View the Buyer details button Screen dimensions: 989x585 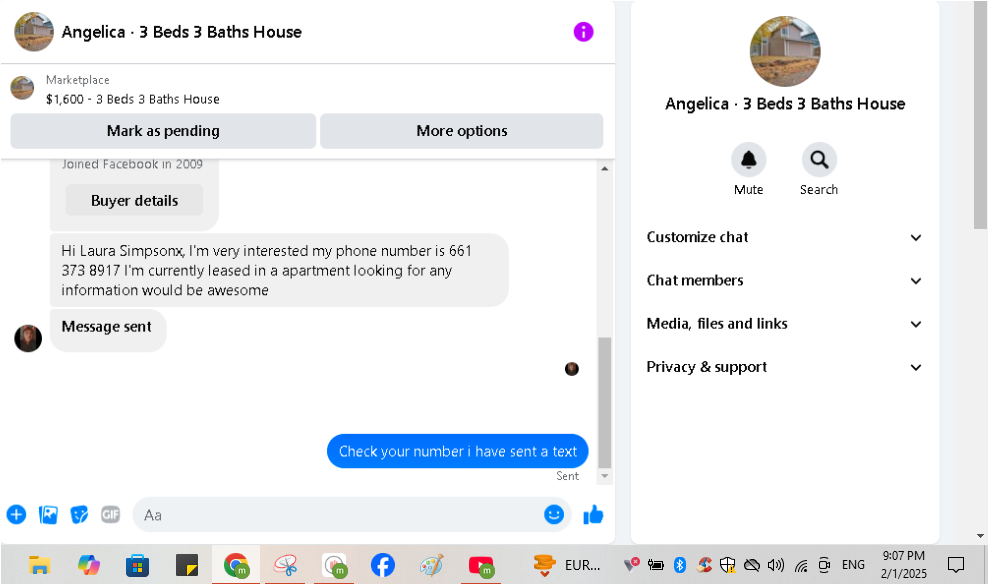pos(134,201)
